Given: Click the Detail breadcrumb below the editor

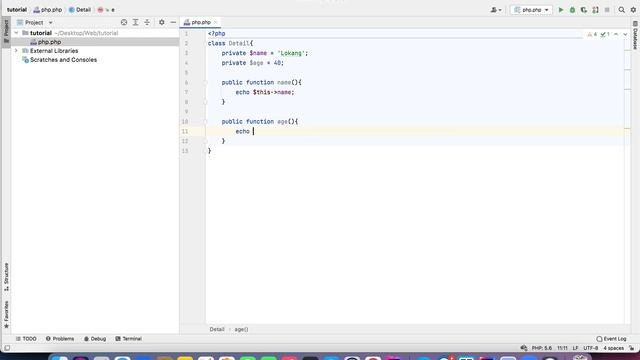Looking at the screenshot, I should click(217, 329).
